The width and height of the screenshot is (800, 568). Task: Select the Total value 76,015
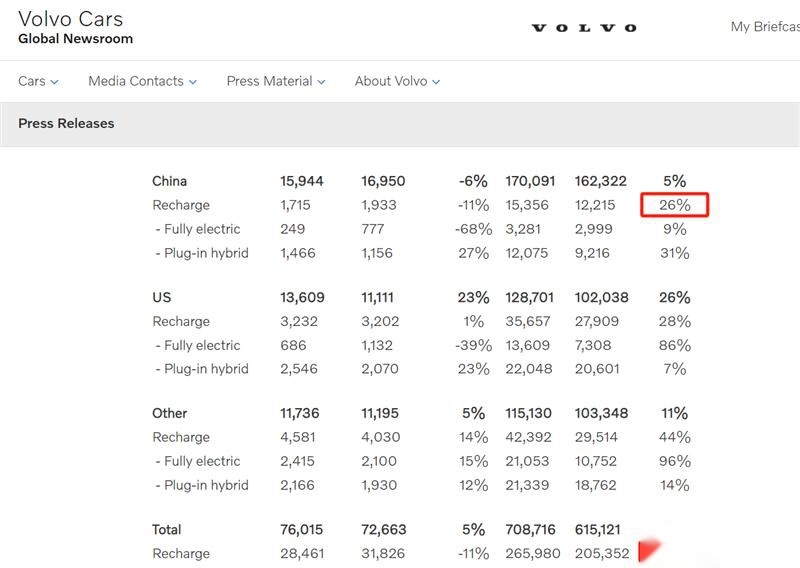tap(302, 530)
